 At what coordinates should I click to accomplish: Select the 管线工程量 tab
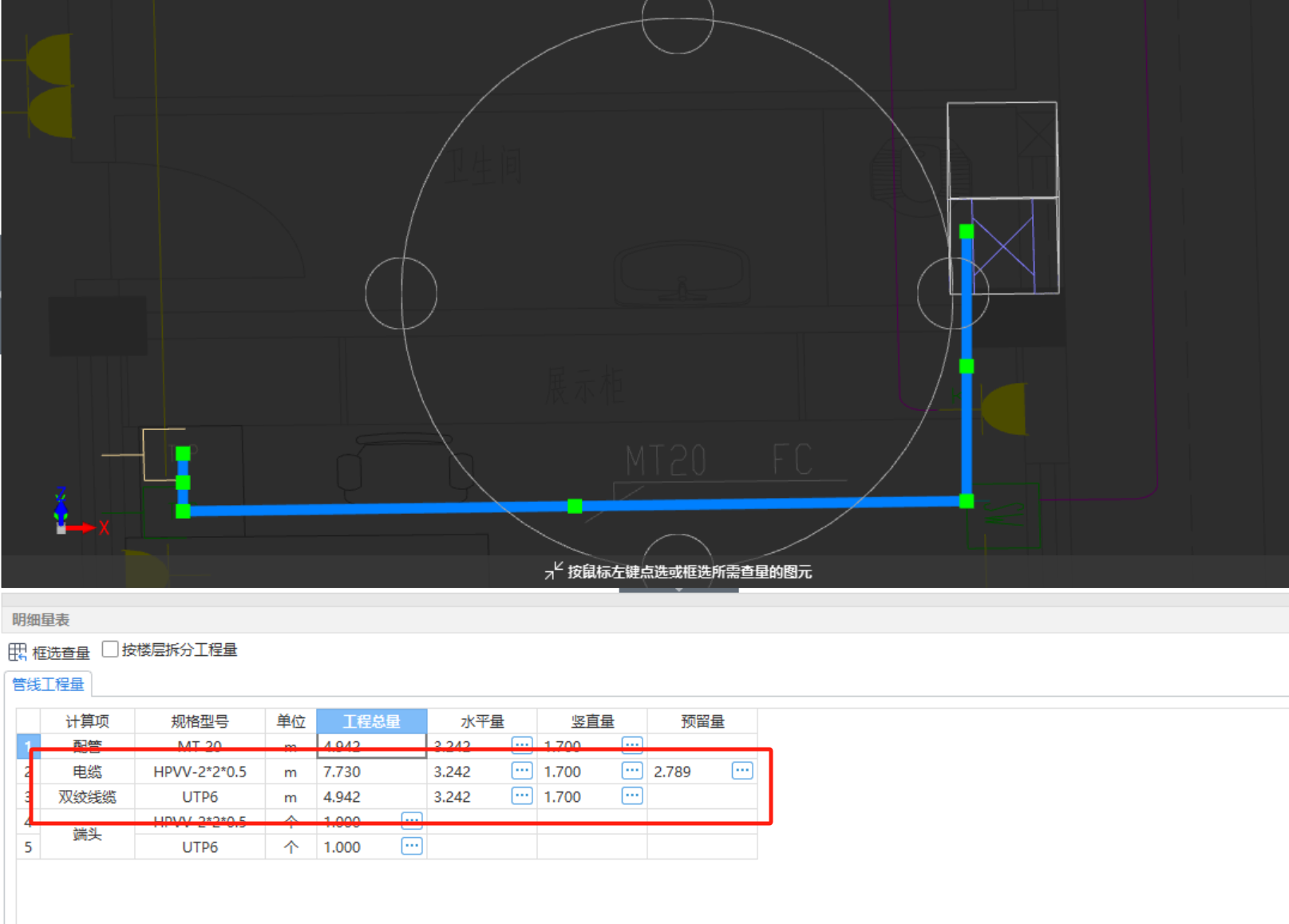click(x=48, y=684)
